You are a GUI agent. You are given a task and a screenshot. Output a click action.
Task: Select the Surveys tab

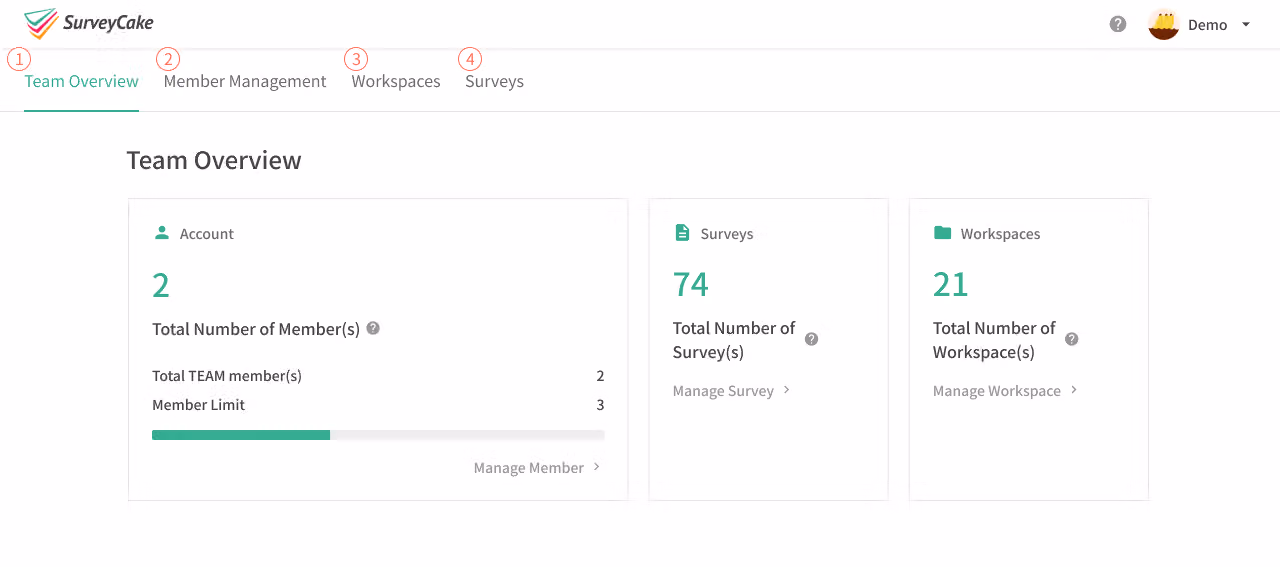494,81
